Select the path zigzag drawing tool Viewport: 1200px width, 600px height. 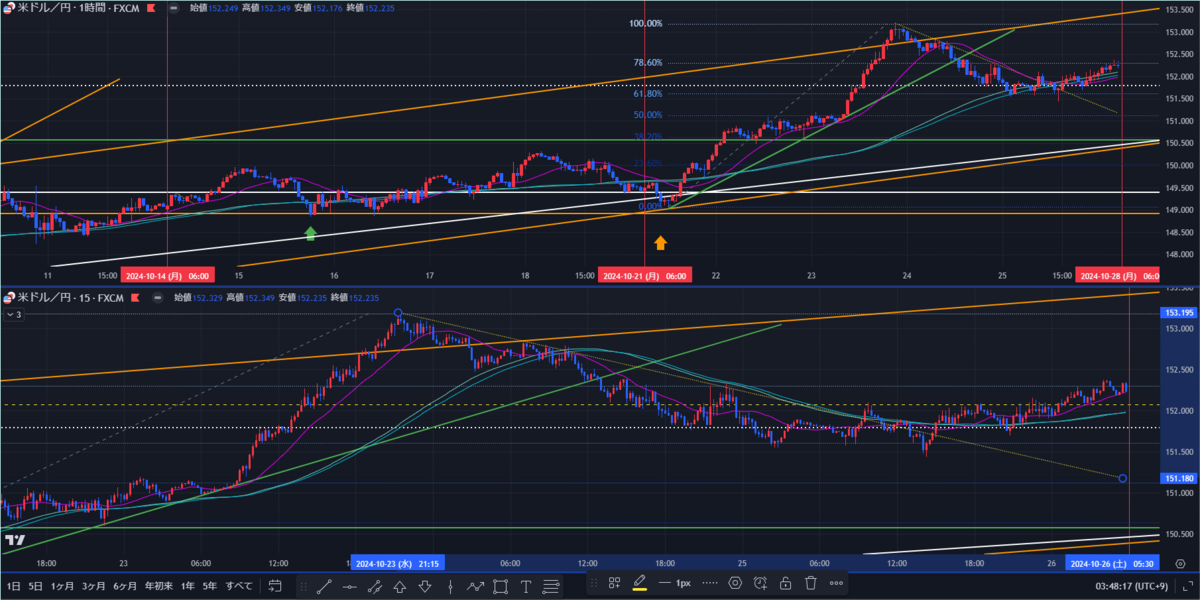[475, 586]
